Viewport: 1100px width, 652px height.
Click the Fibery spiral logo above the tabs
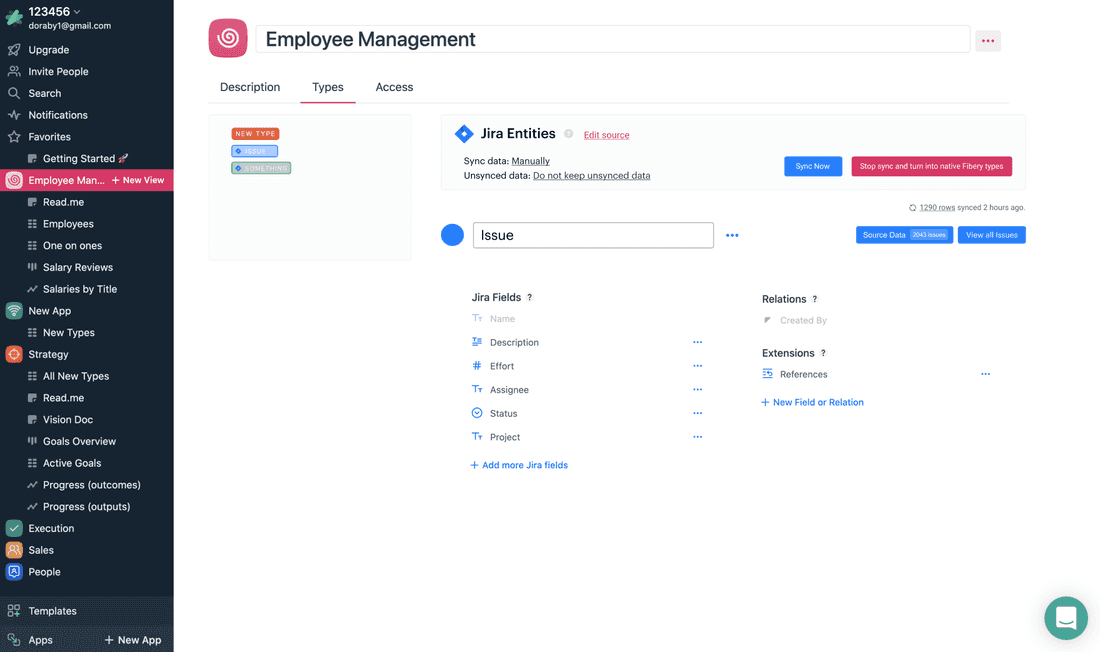point(227,38)
